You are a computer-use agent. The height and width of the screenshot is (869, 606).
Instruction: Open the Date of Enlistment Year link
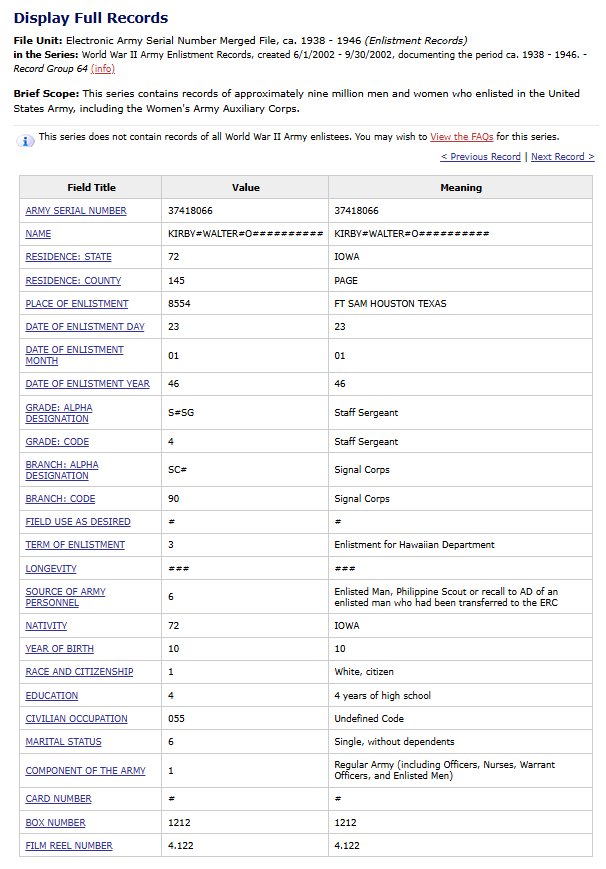coord(87,384)
